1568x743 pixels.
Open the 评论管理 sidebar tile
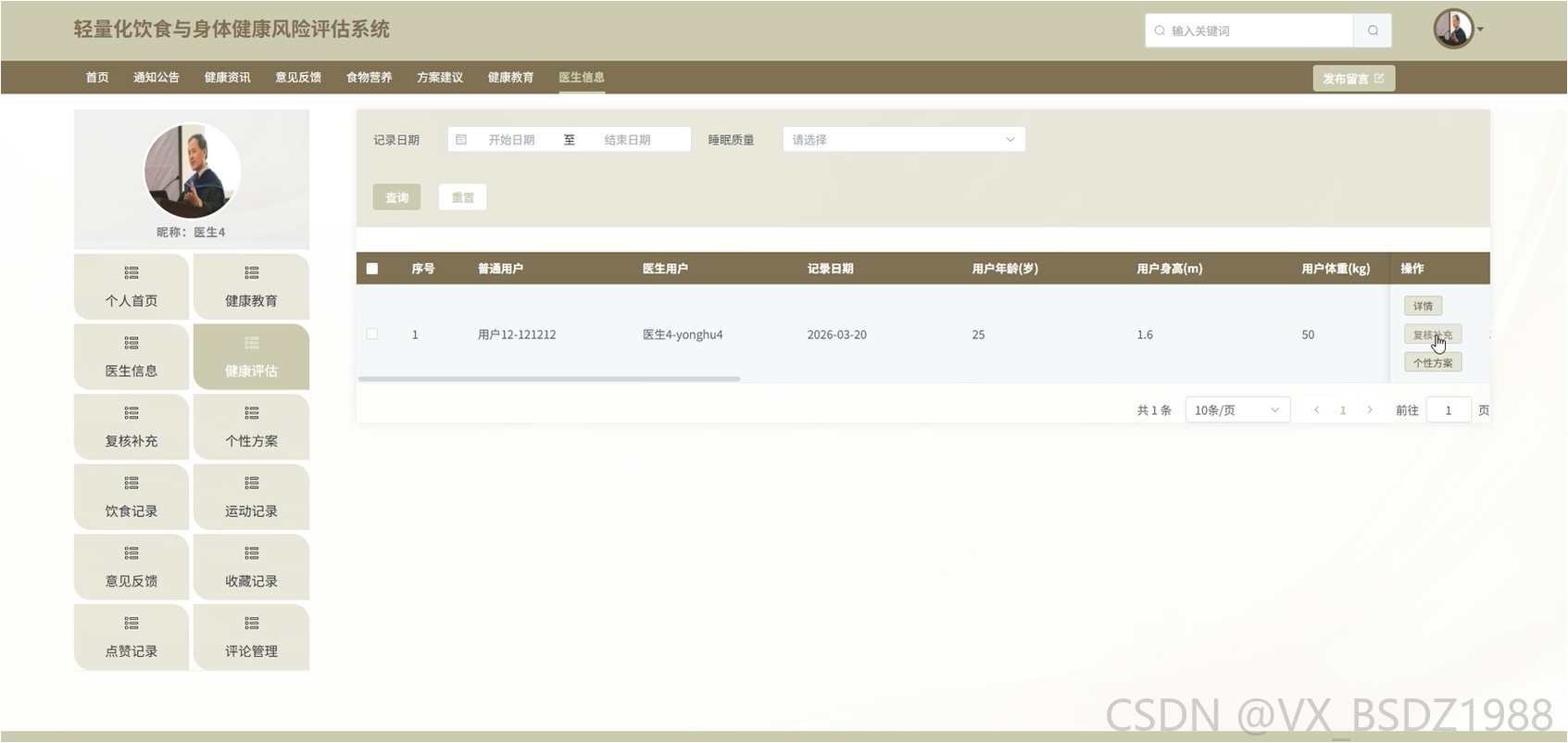pos(251,637)
